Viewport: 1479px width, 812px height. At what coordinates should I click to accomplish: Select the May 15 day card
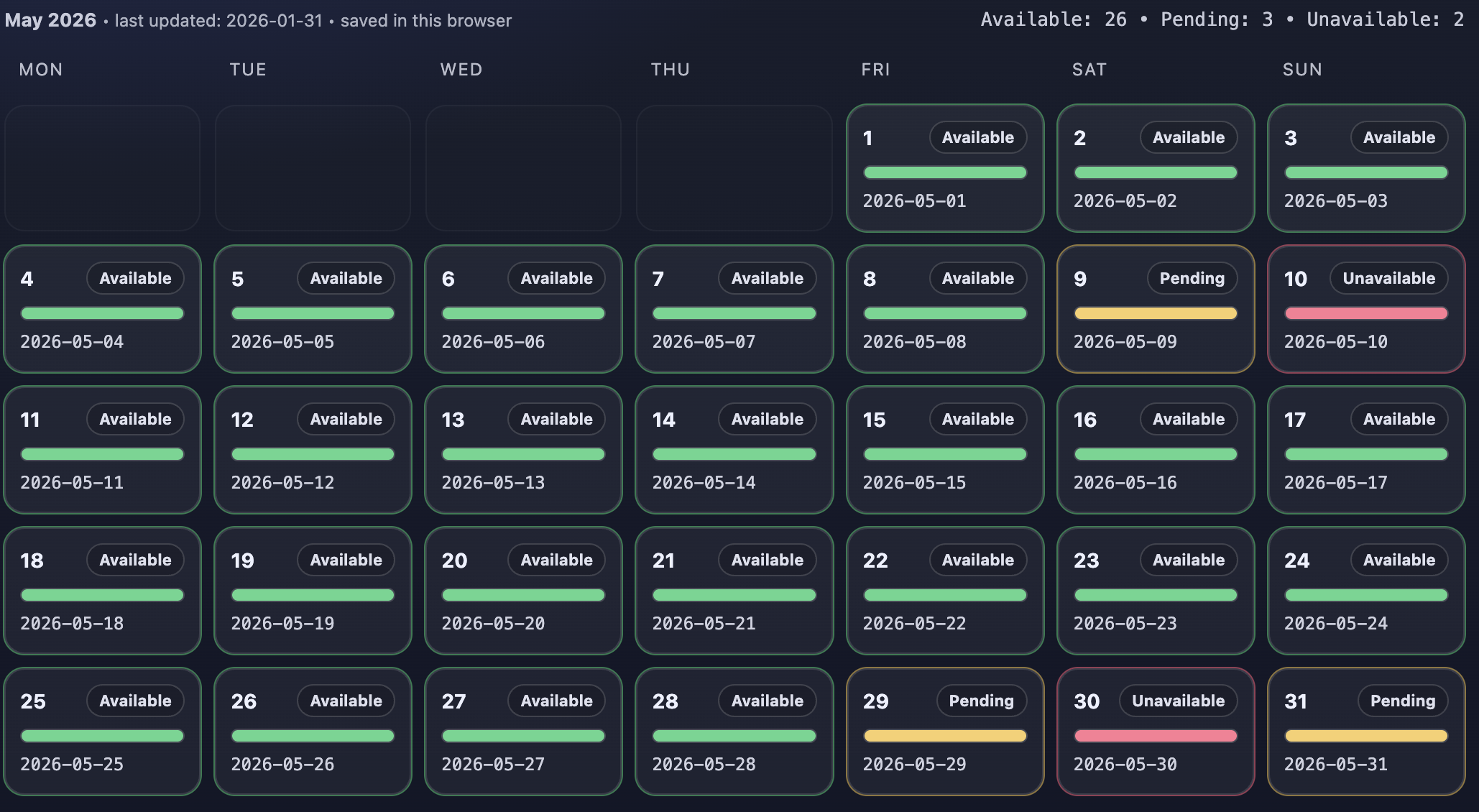pos(944,450)
